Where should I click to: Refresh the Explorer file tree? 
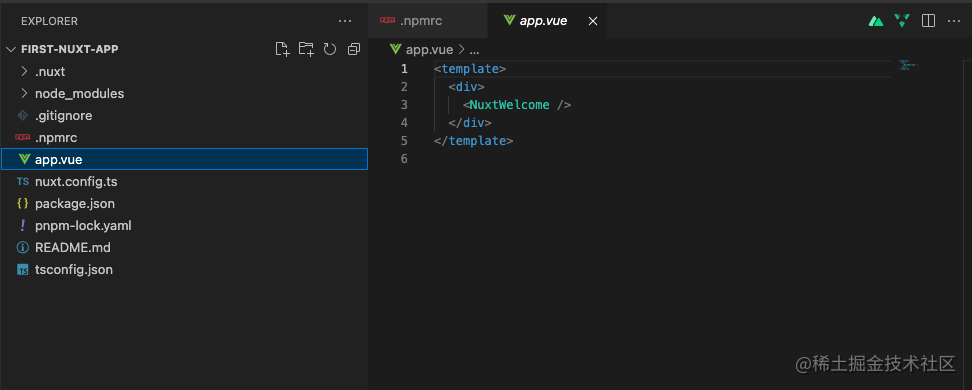click(x=330, y=50)
